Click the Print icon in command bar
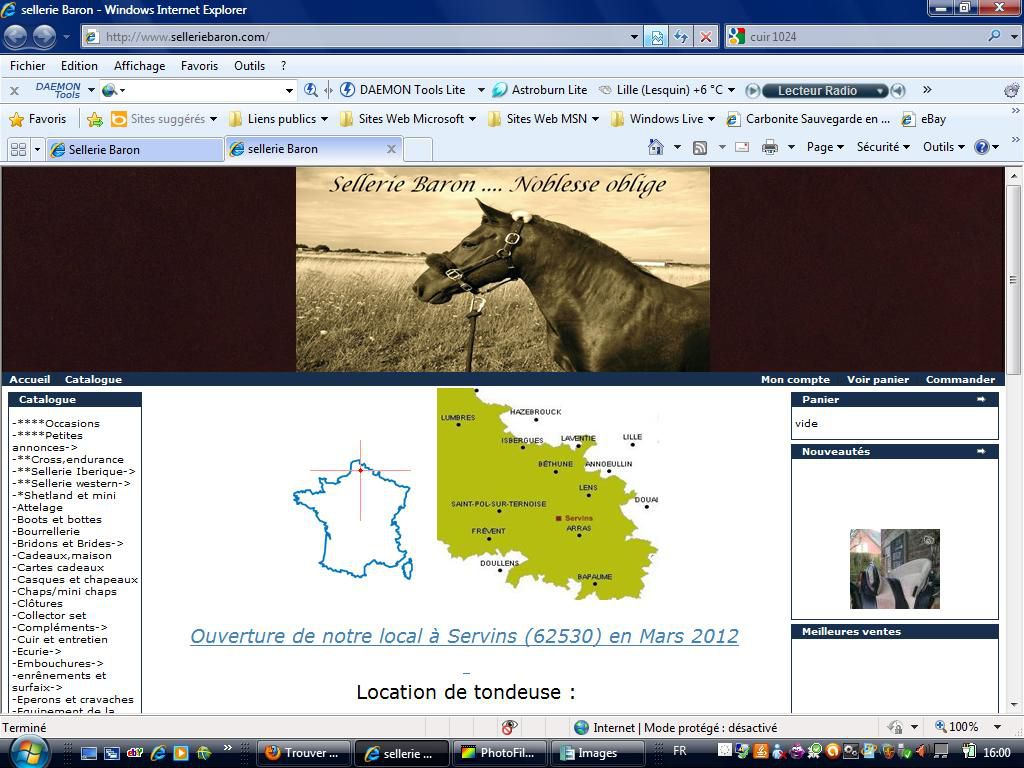This screenshot has height=768, width=1024. [x=769, y=148]
